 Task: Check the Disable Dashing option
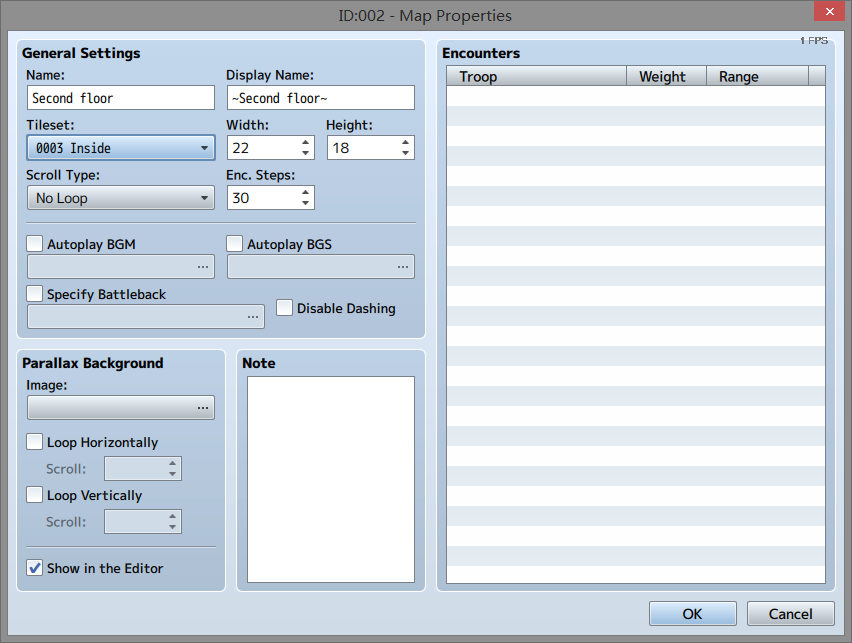click(x=284, y=308)
